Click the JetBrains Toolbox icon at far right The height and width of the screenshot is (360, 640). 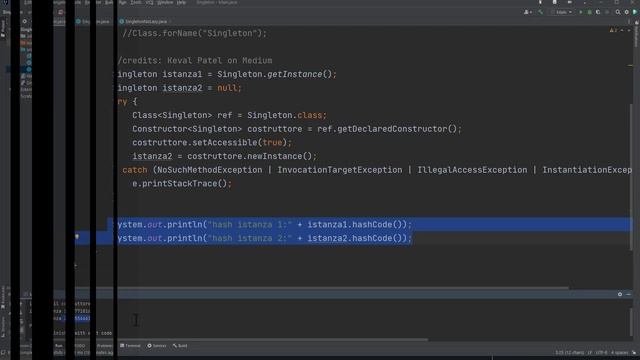pos(635,12)
